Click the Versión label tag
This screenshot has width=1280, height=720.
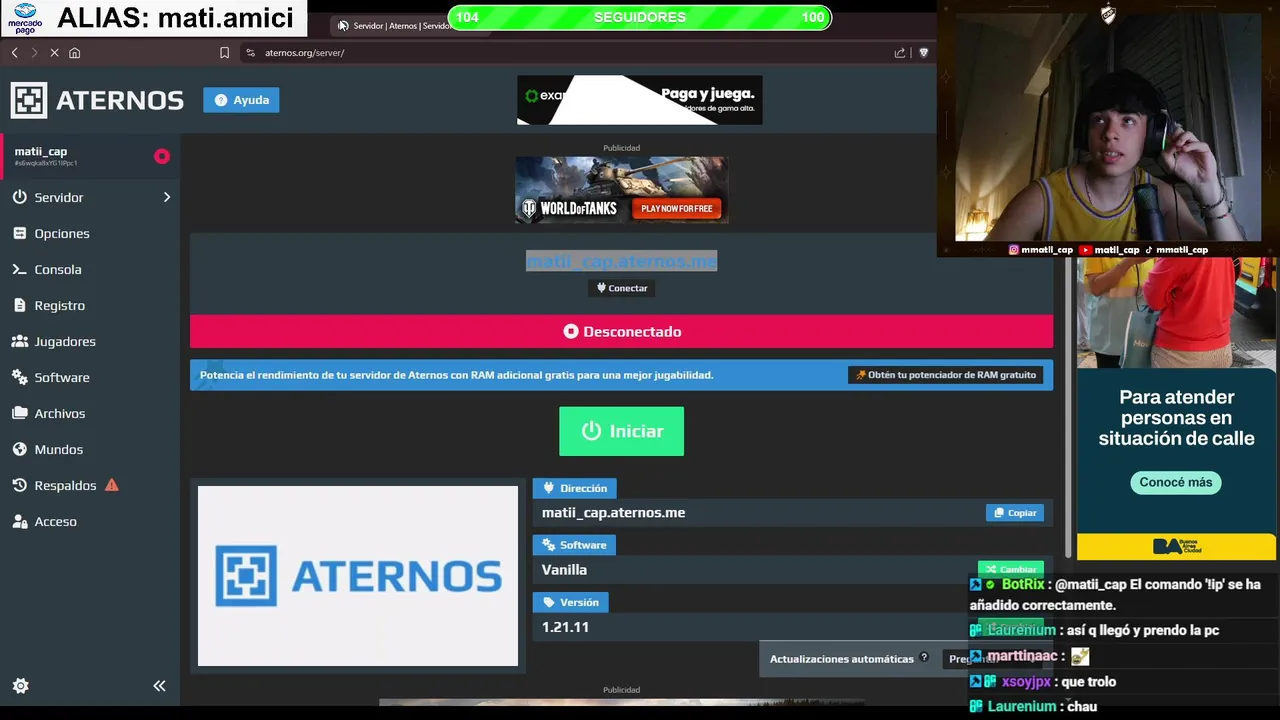click(x=571, y=602)
